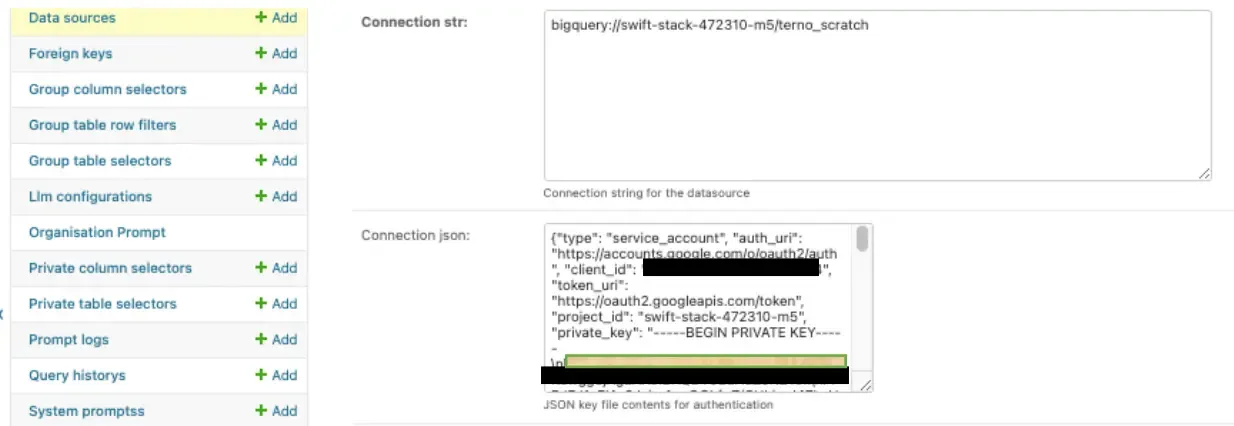
Task: Open the Organisation Prompt page
Action: pos(97,233)
